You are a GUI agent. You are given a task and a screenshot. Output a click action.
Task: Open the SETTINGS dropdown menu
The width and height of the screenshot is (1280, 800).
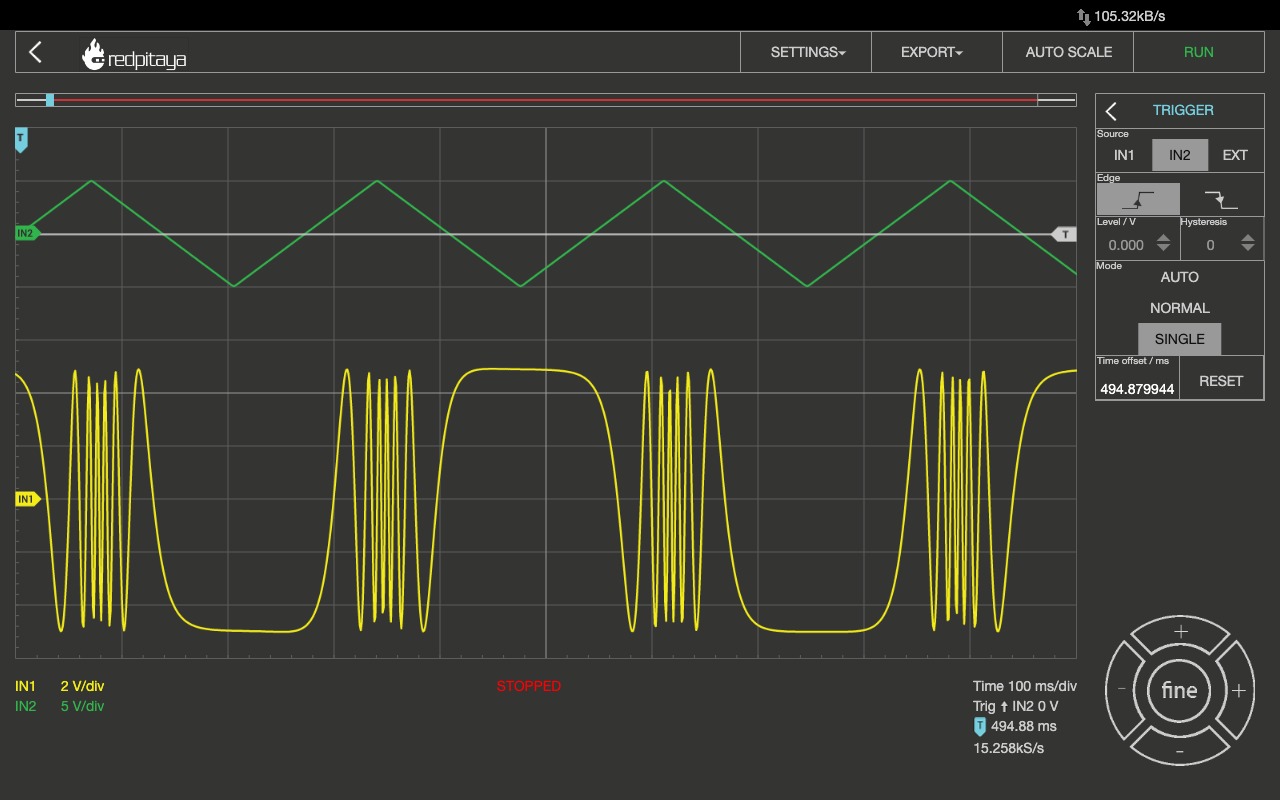pos(807,52)
